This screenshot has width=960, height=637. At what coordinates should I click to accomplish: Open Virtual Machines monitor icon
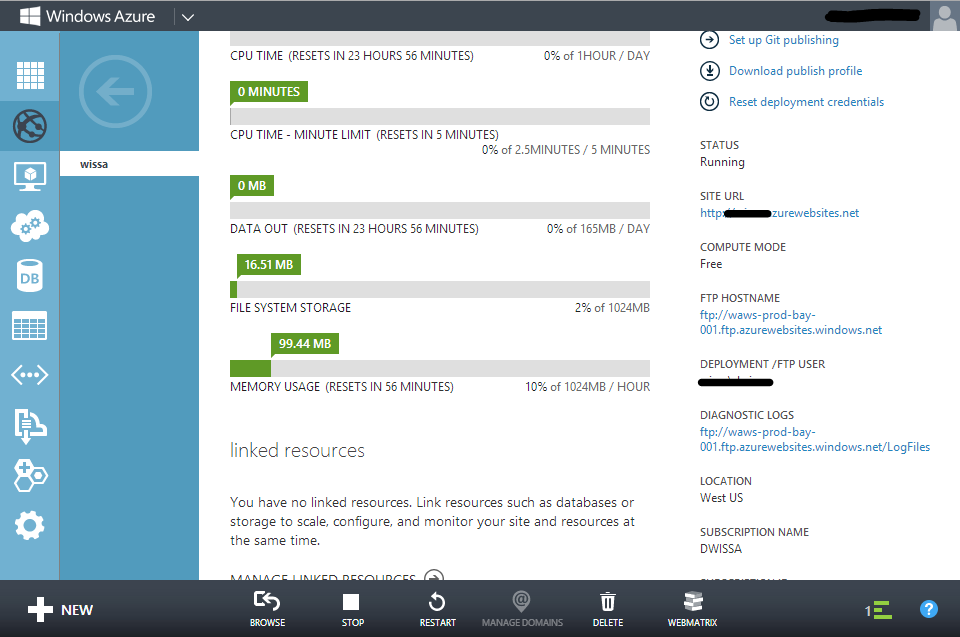point(29,176)
